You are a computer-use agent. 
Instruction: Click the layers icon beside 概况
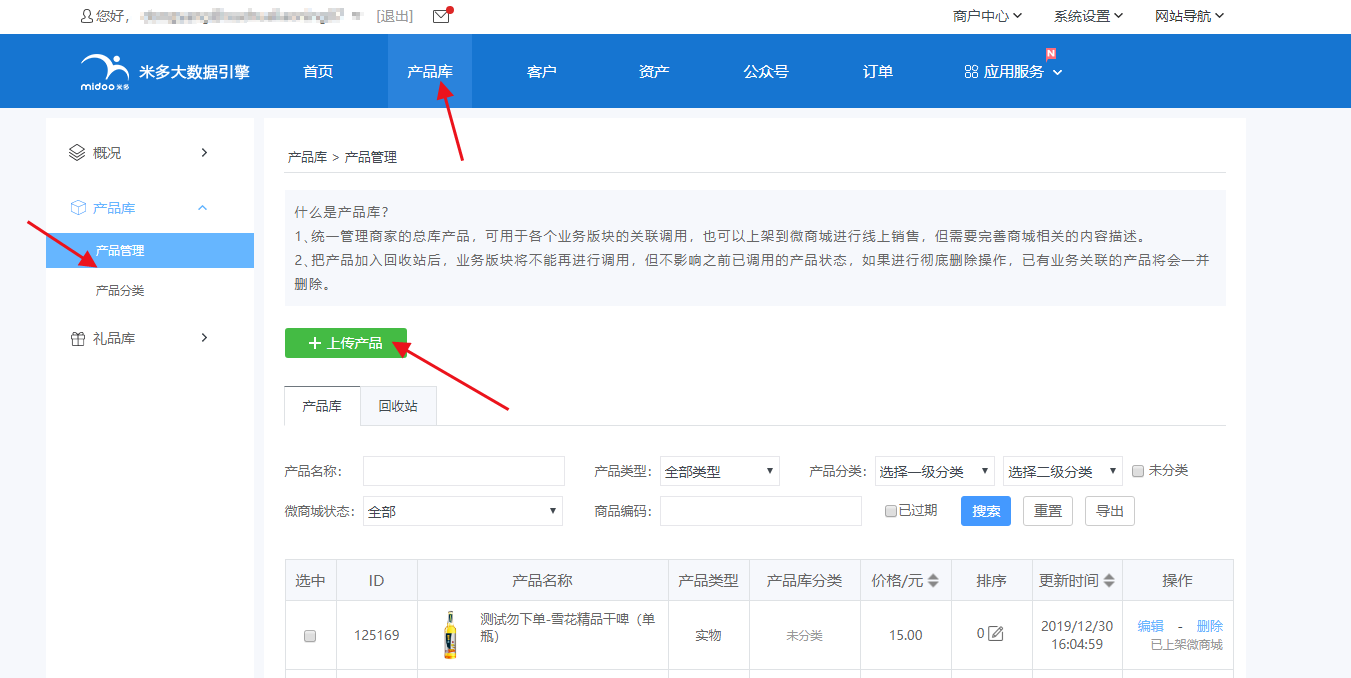[77, 153]
